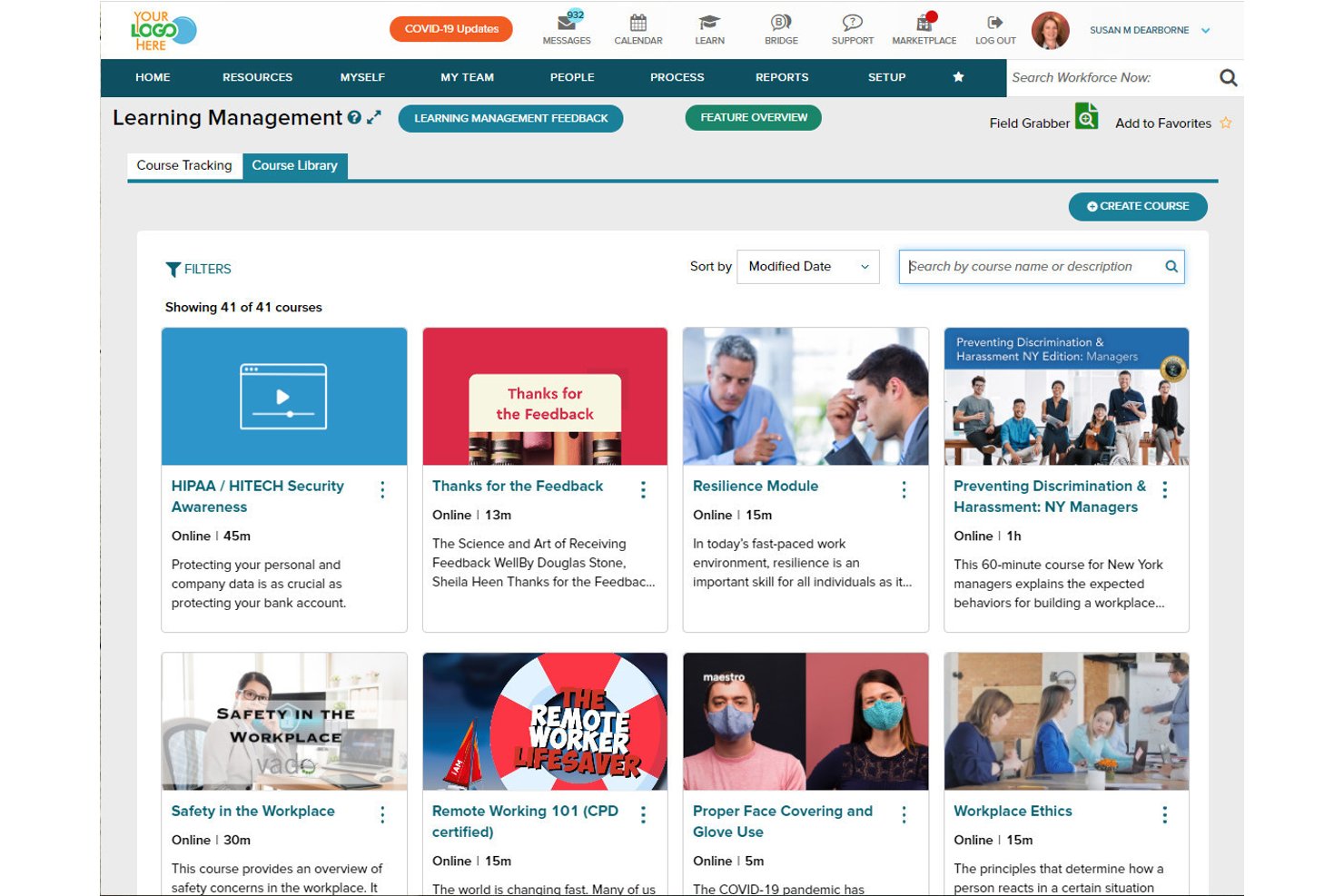
Task: Open the Support chat icon
Action: click(852, 23)
